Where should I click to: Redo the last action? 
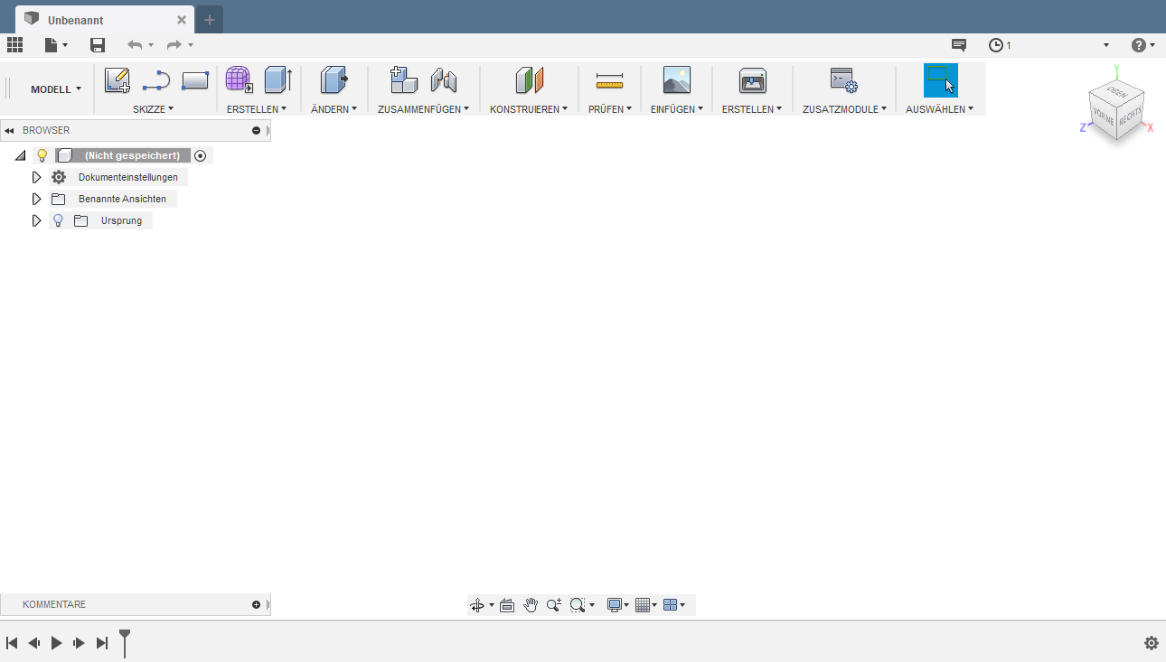pos(174,45)
